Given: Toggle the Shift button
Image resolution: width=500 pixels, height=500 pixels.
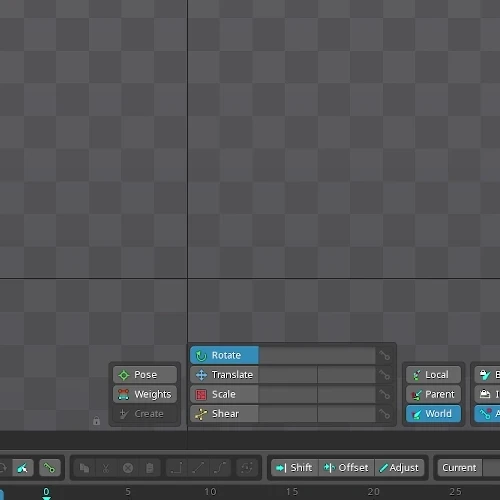Looking at the screenshot, I should coord(295,468).
